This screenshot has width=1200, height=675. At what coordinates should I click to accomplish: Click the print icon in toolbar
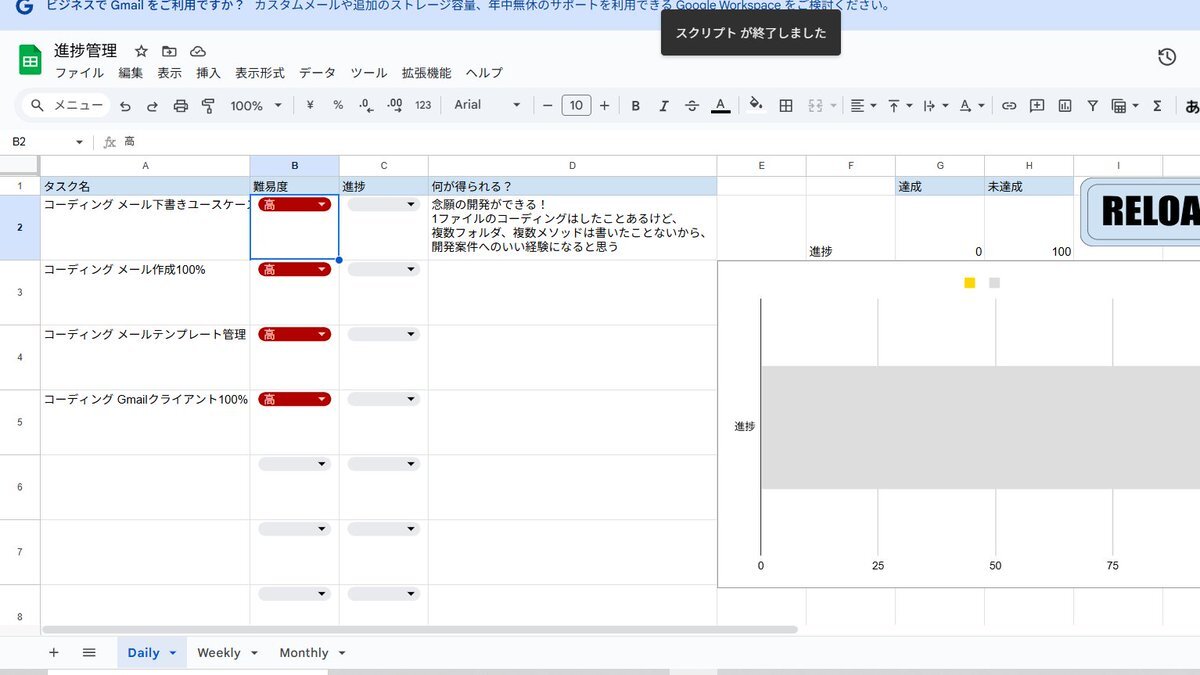click(180, 105)
